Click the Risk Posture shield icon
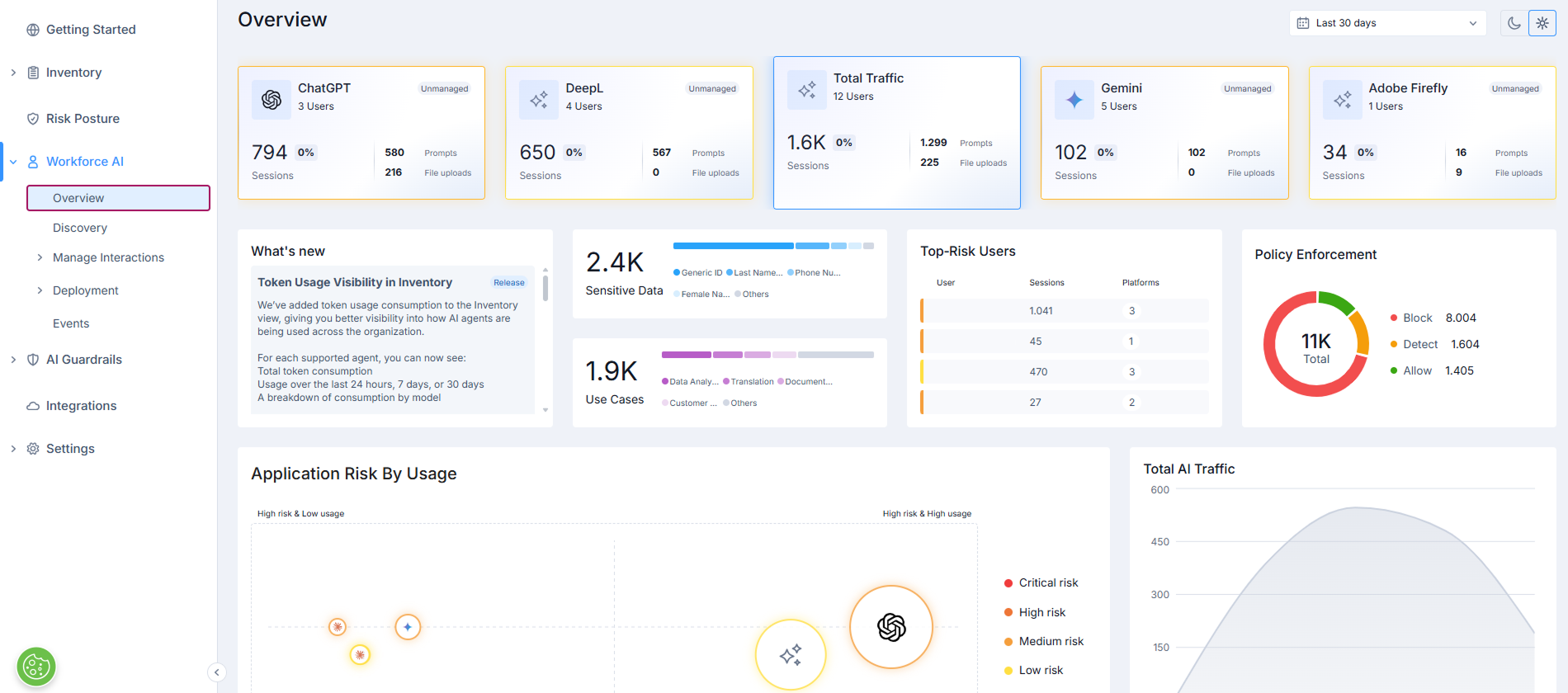The width and height of the screenshot is (1568, 693). [x=33, y=119]
